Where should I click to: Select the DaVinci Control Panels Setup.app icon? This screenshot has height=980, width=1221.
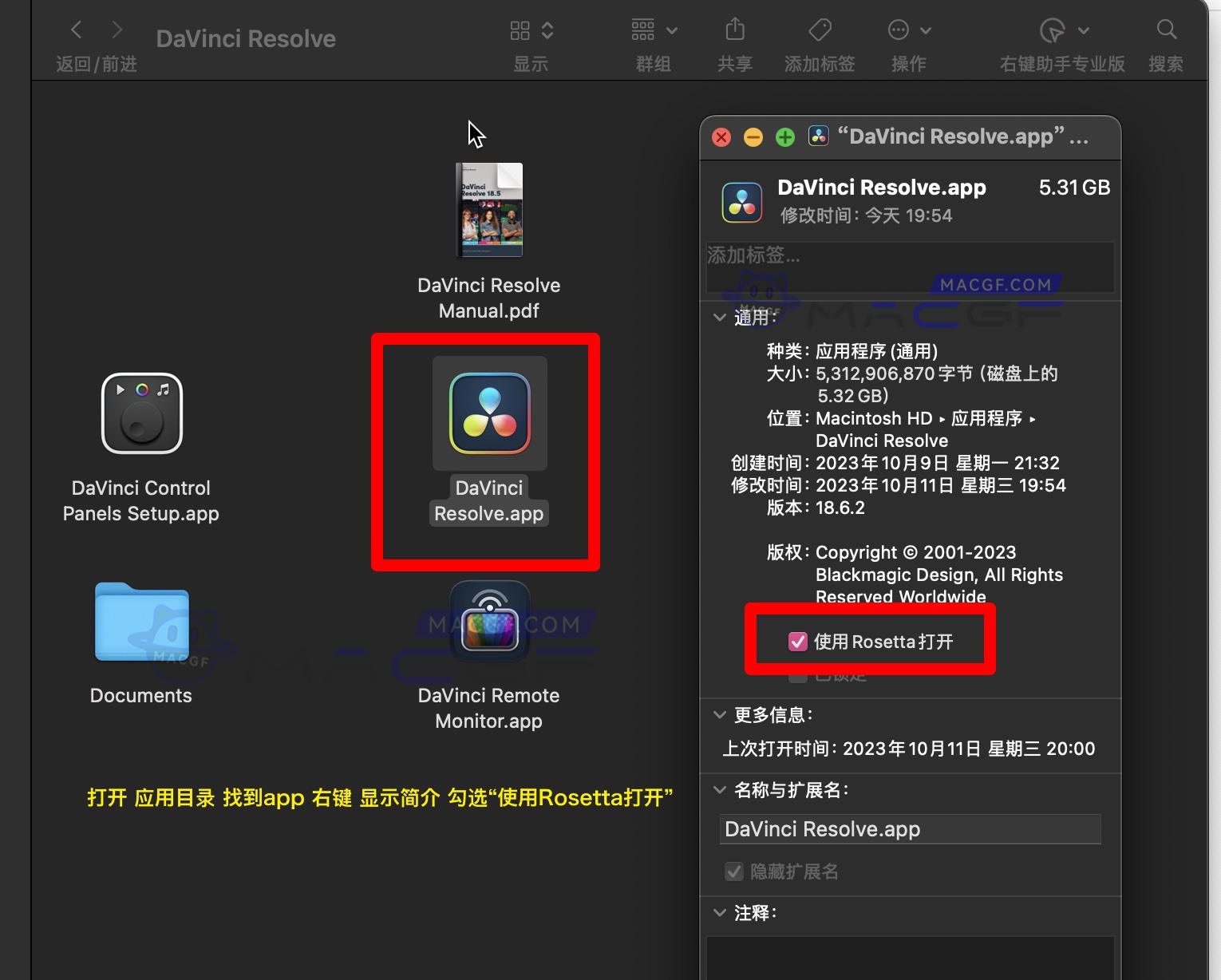(140, 413)
